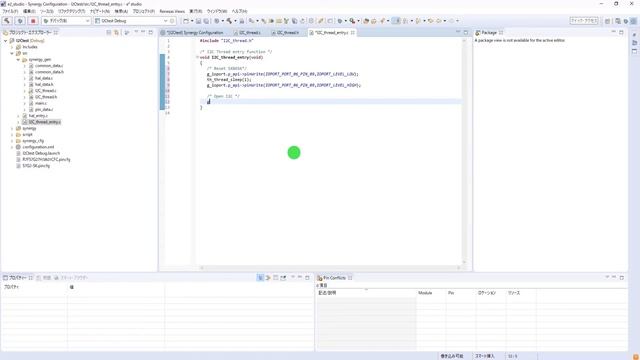Click the Save toolbar icon
640x360 pixels.
(198, 20)
